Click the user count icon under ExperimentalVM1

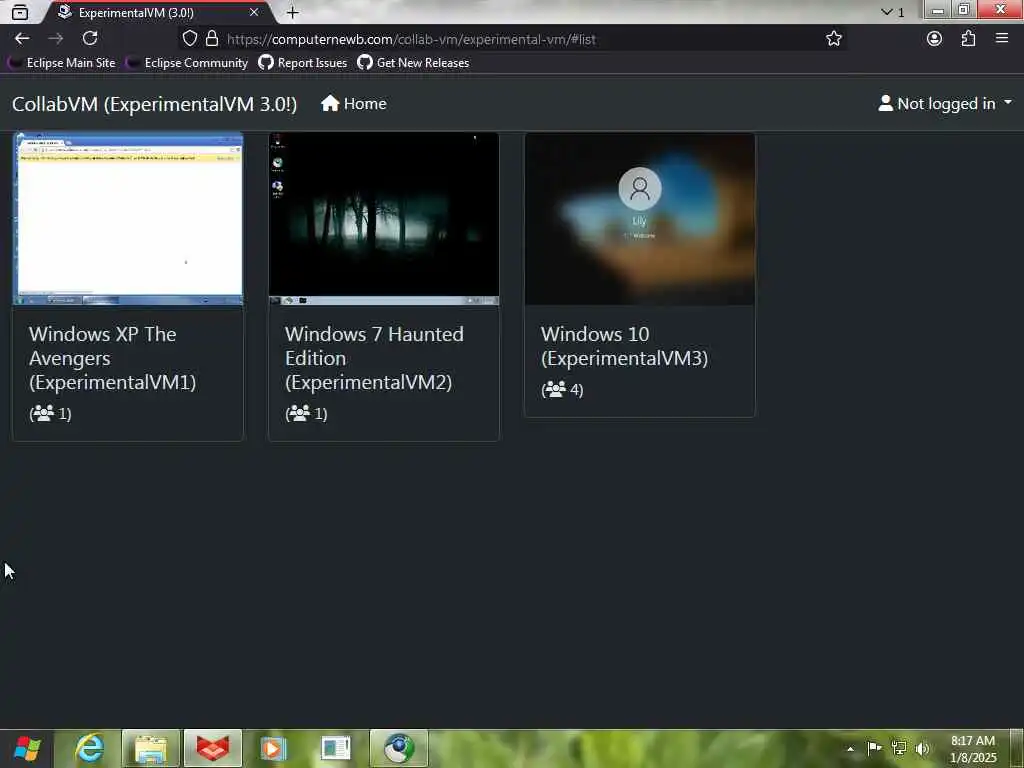(44, 413)
